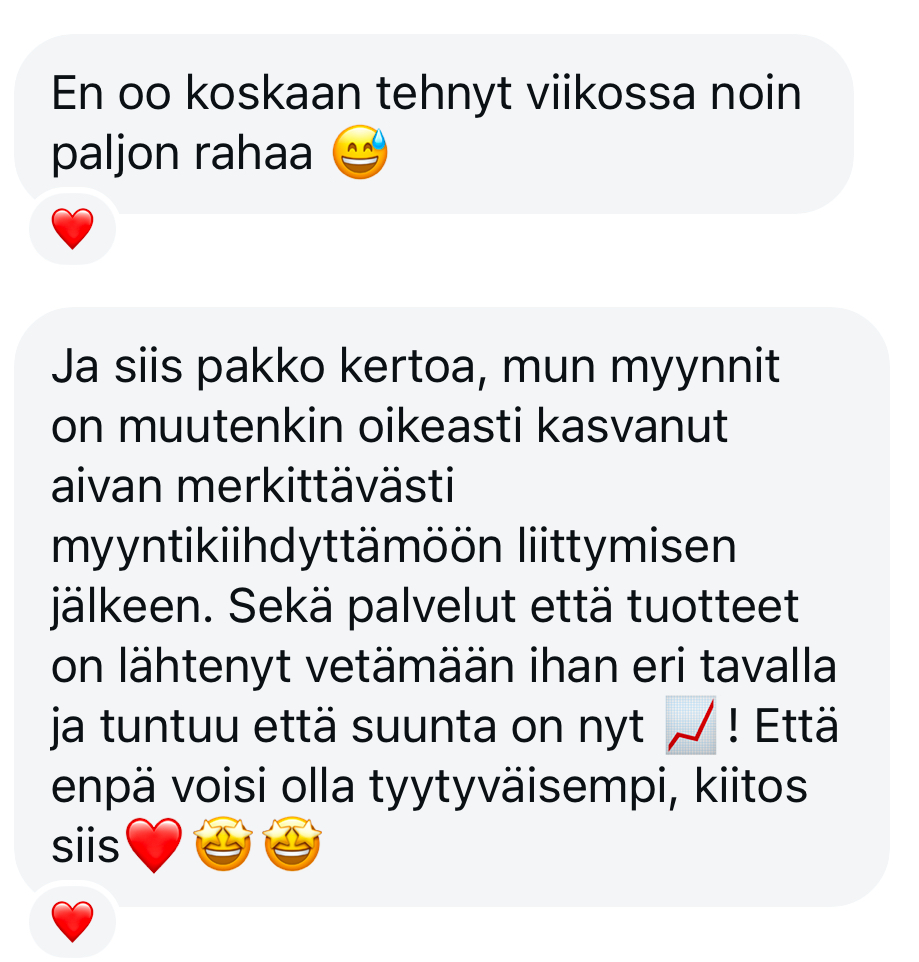The height and width of the screenshot is (962, 919).
Task: Select the 'En oo koskaan tehnyt' message bubble
Action: click(434, 124)
